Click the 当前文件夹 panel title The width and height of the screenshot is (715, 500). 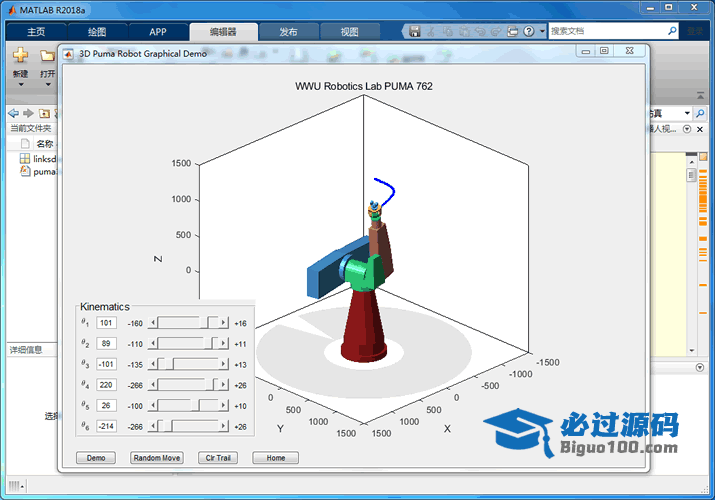click(31, 129)
